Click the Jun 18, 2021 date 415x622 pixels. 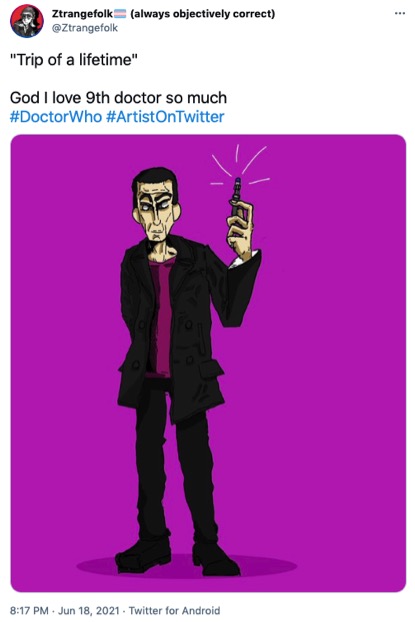tap(89, 610)
